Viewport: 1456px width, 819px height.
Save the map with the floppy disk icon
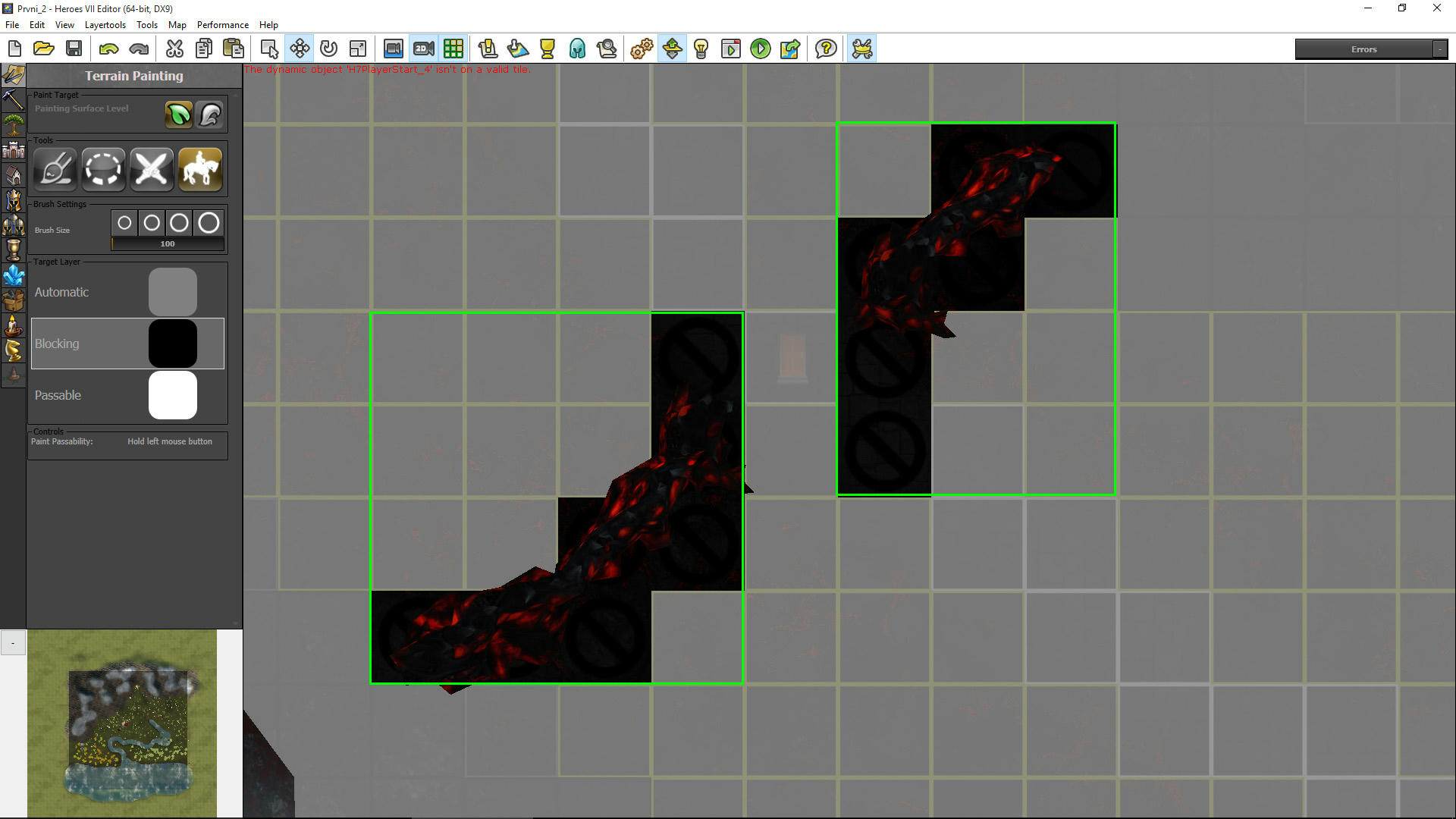(x=74, y=49)
